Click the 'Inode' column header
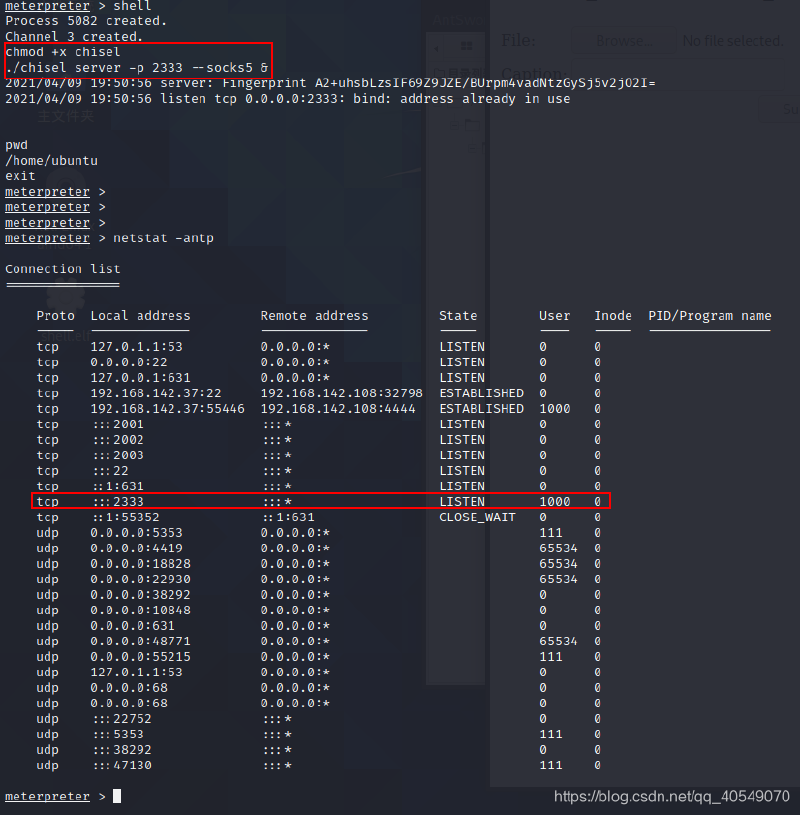Viewport: 800px width, 815px height. (x=613, y=316)
